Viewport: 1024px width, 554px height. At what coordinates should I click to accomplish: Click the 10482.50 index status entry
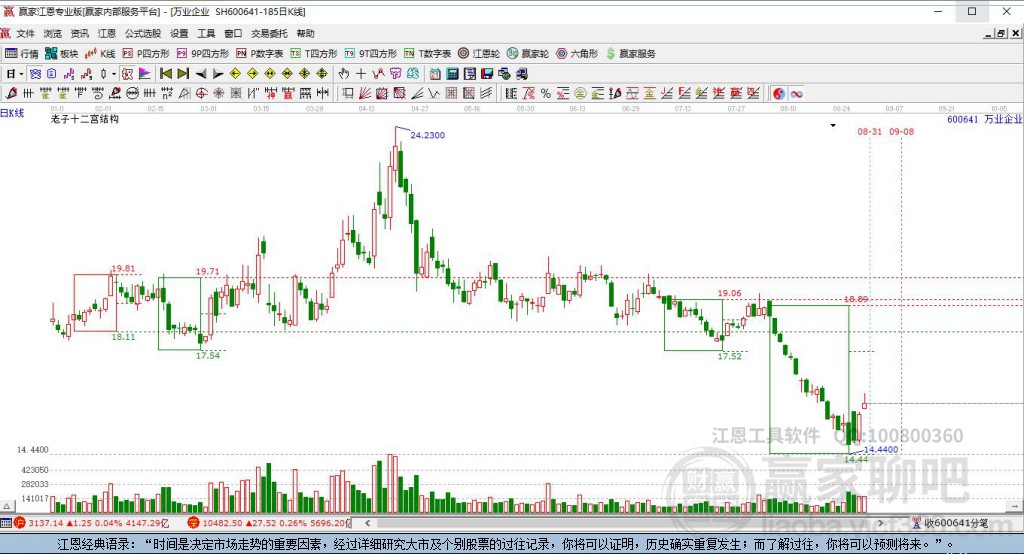(x=269, y=523)
